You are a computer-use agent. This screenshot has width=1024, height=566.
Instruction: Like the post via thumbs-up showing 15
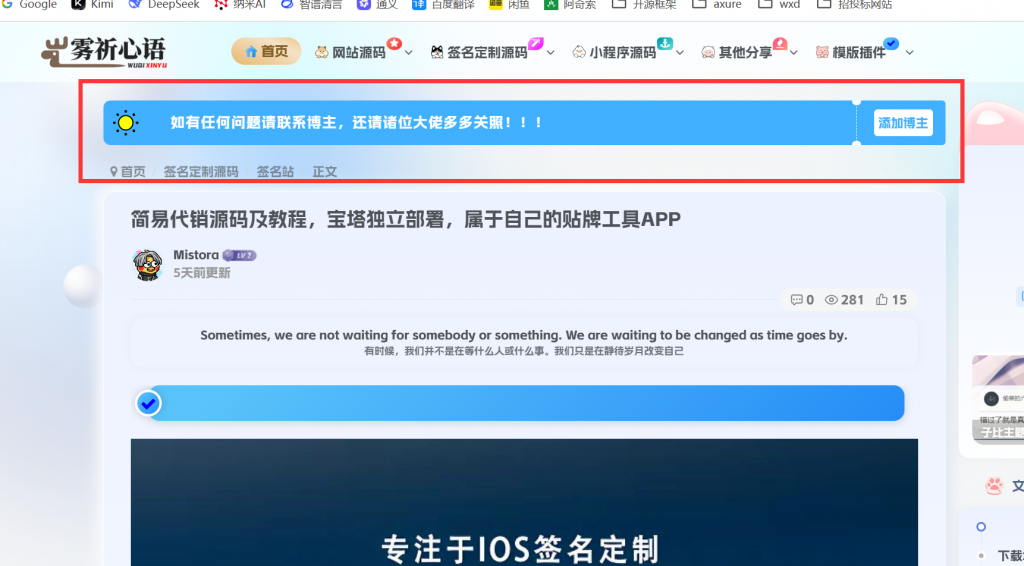[891, 300]
